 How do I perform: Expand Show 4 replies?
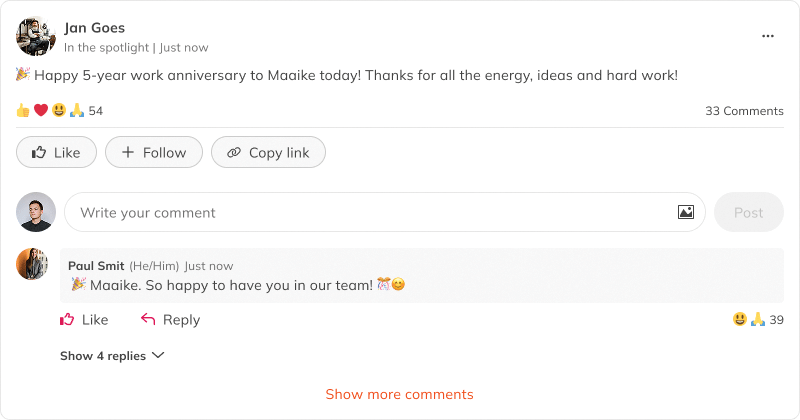pyautogui.click(x=112, y=356)
